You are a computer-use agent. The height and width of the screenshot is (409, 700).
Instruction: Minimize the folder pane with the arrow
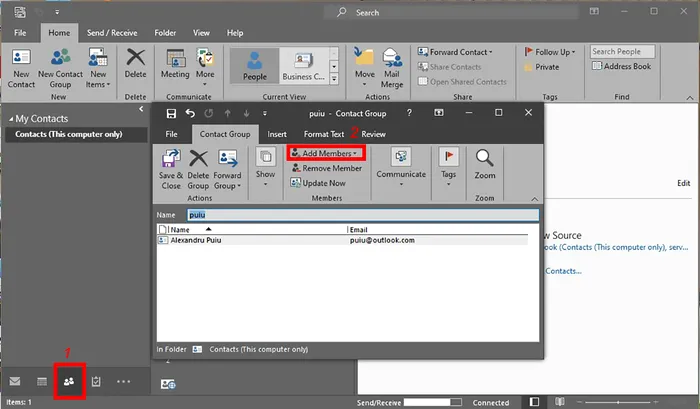pyautogui.click(x=141, y=109)
